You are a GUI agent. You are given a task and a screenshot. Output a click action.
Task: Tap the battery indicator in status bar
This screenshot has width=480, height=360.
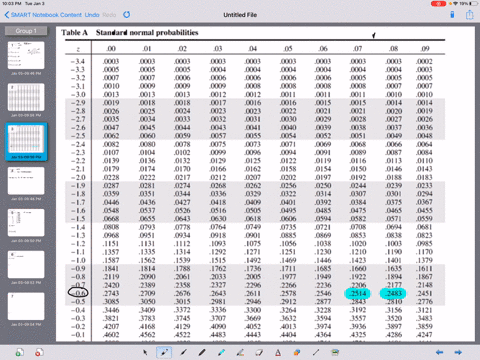point(474,4)
